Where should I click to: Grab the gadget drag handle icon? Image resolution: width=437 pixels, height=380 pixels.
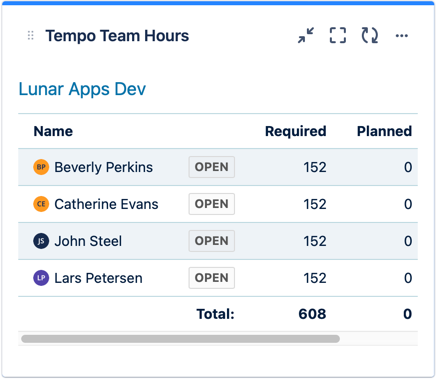[x=30, y=35]
